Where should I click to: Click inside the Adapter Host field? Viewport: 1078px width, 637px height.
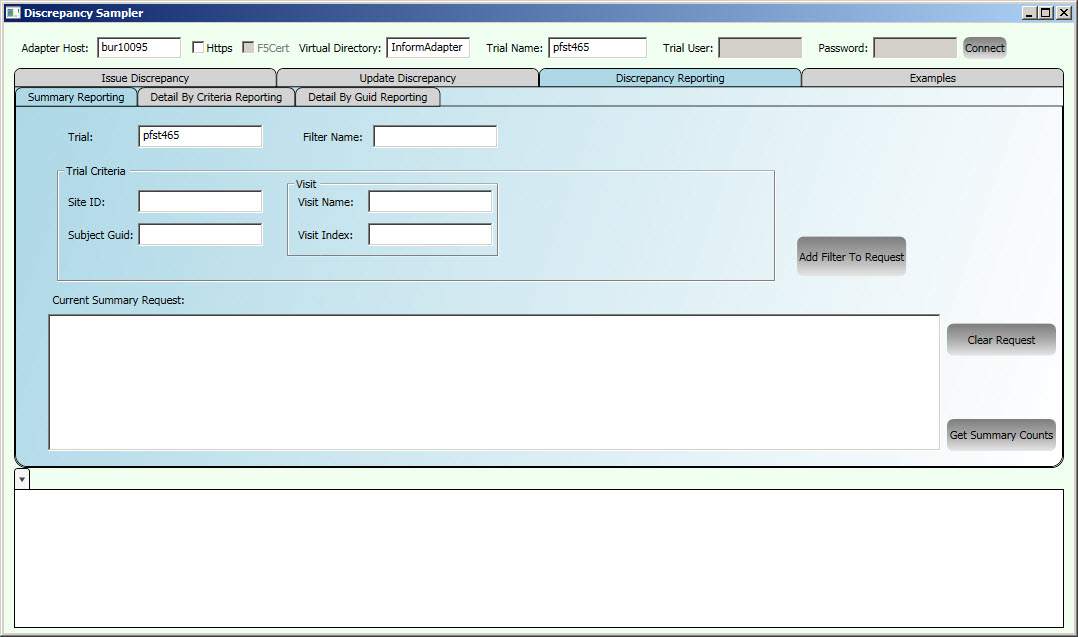138,47
